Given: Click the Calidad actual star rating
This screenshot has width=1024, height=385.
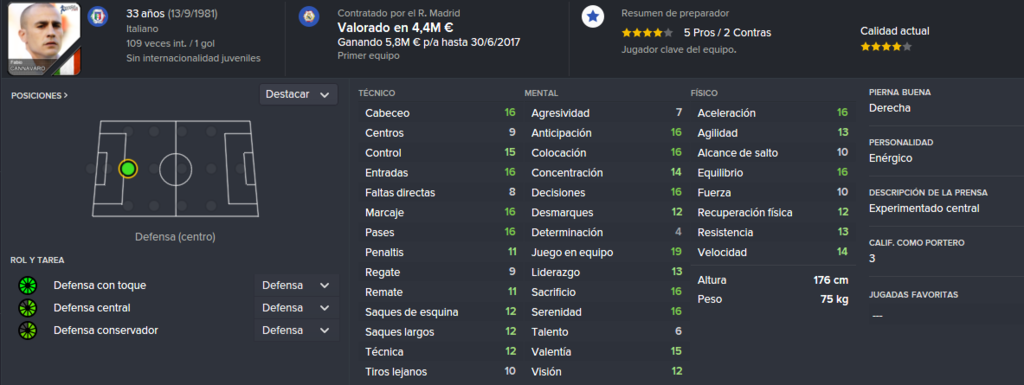Looking at the screenshot, I should 886,47.
